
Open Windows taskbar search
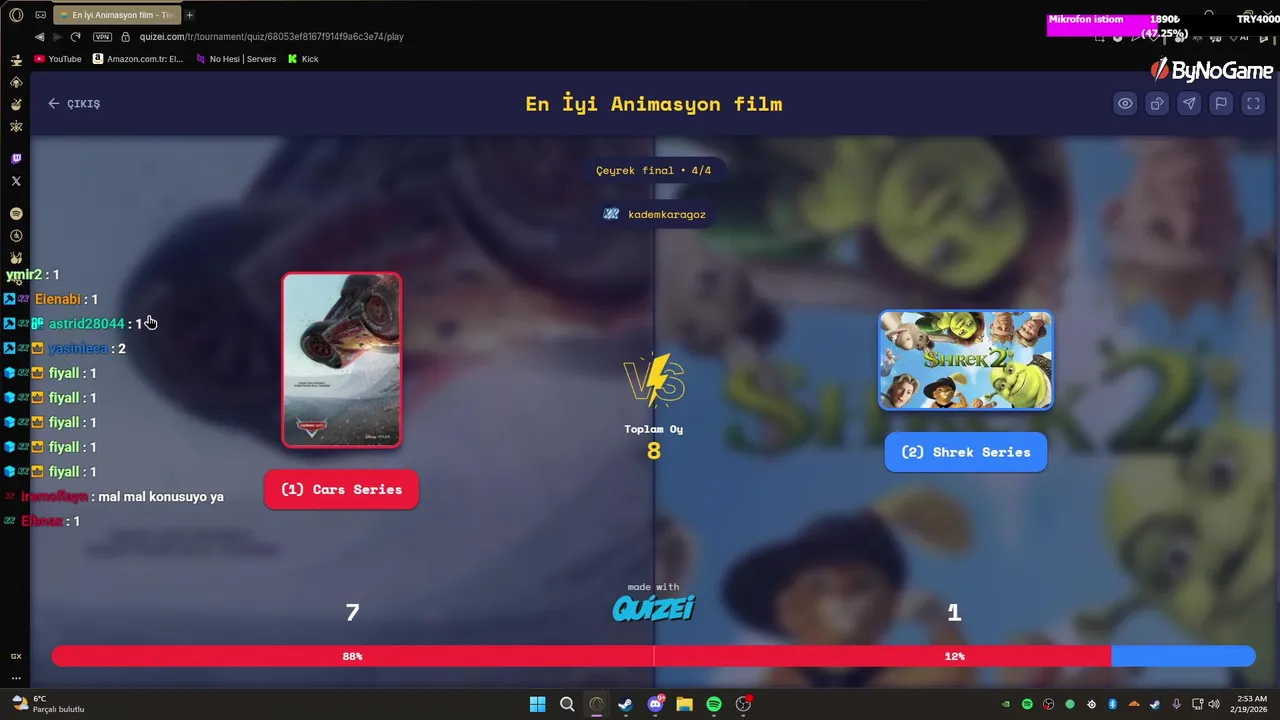click(567, 704)
